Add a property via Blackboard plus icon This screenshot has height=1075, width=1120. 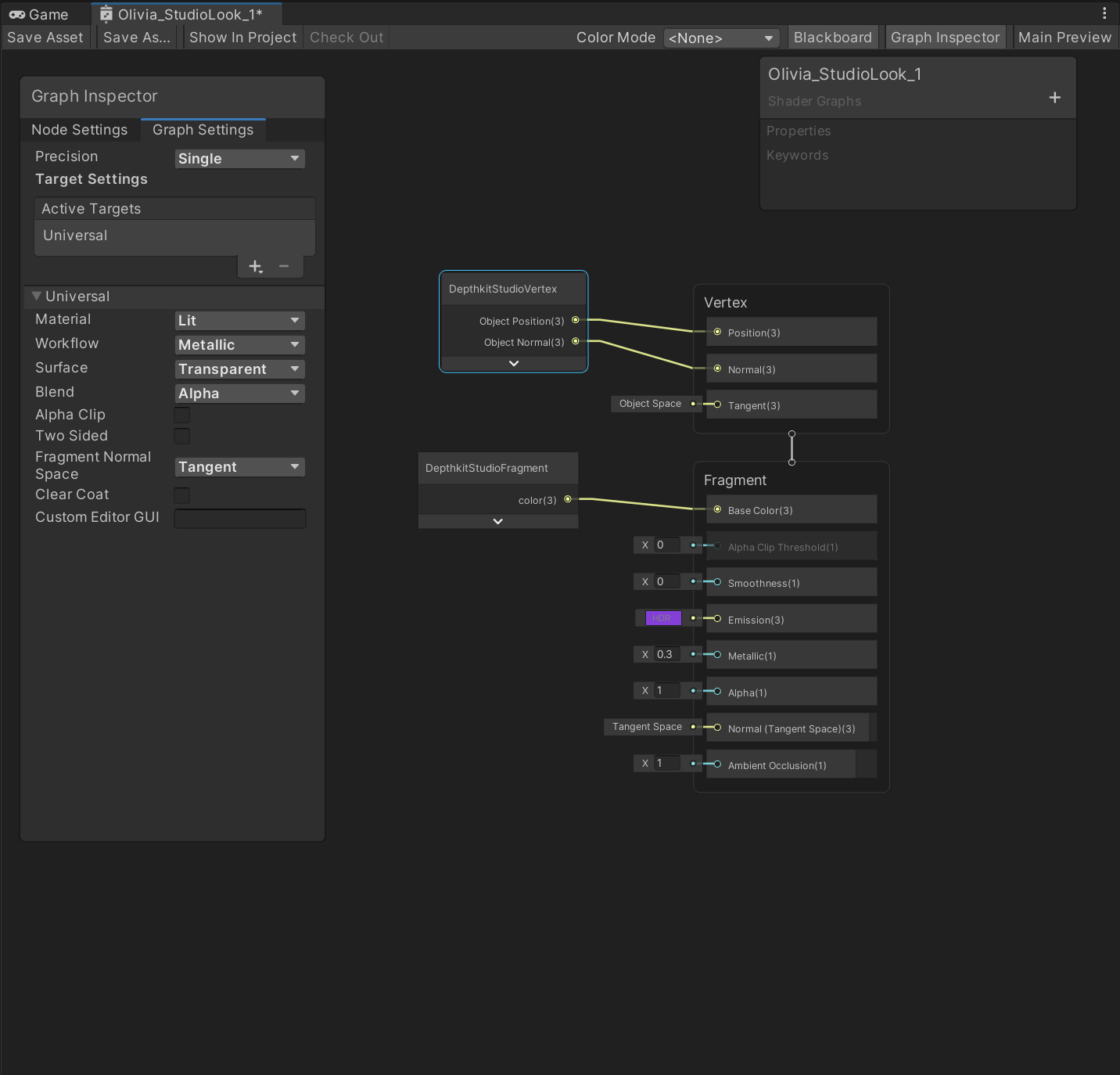[1054, 97]
